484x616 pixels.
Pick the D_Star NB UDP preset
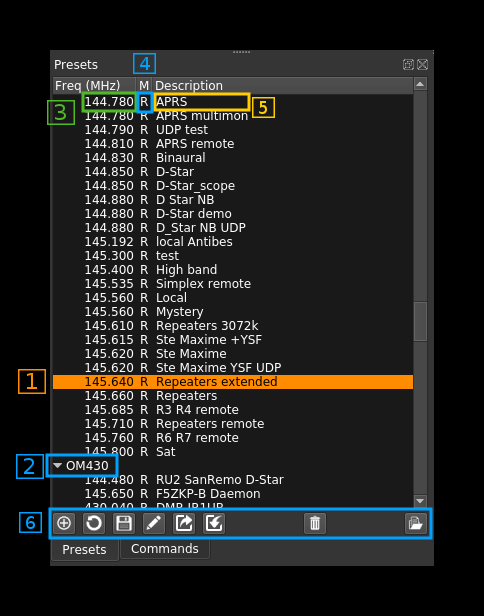tap(233, 228)
